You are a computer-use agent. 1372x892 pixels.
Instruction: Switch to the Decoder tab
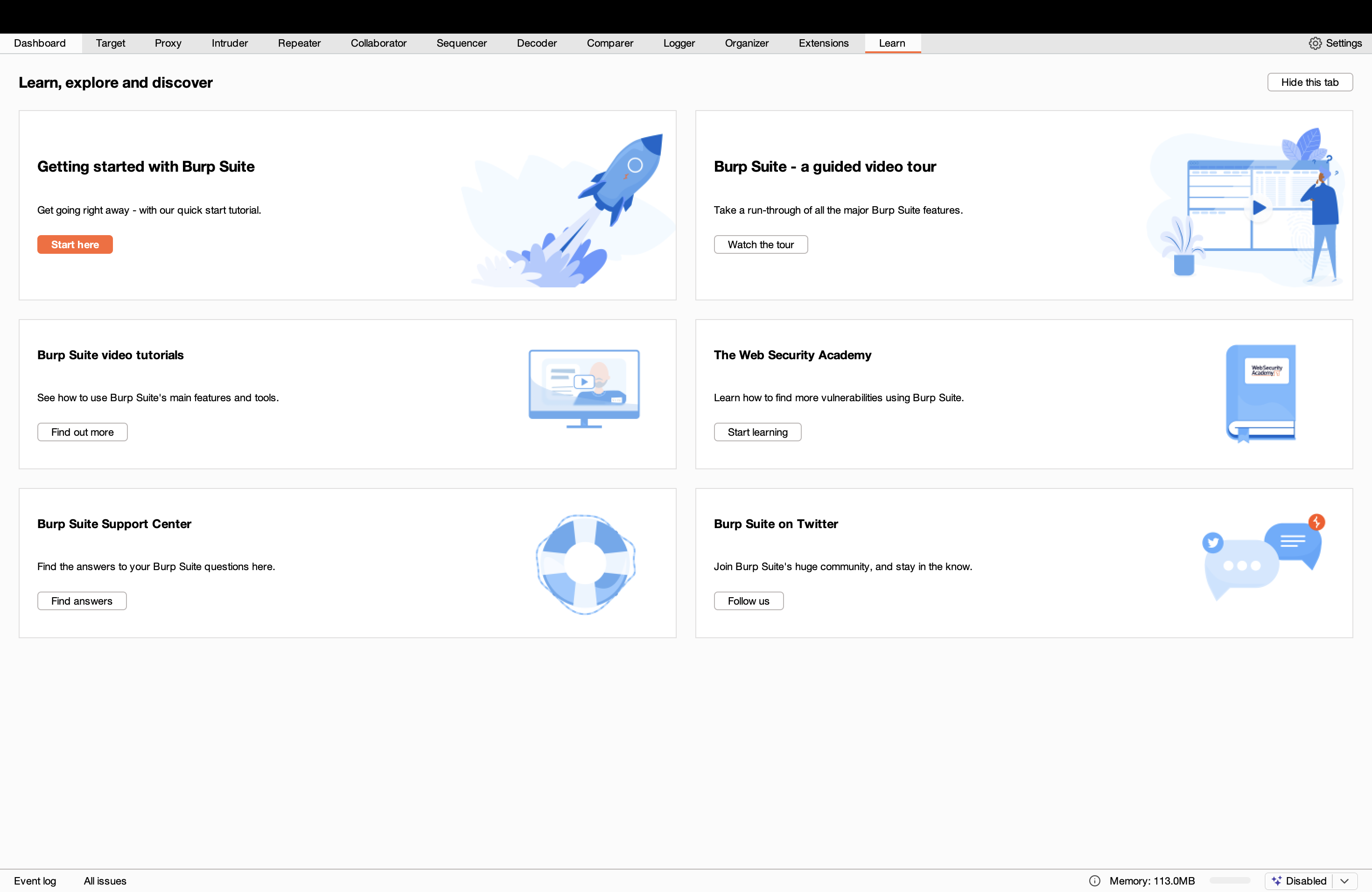tap(536, 43)
